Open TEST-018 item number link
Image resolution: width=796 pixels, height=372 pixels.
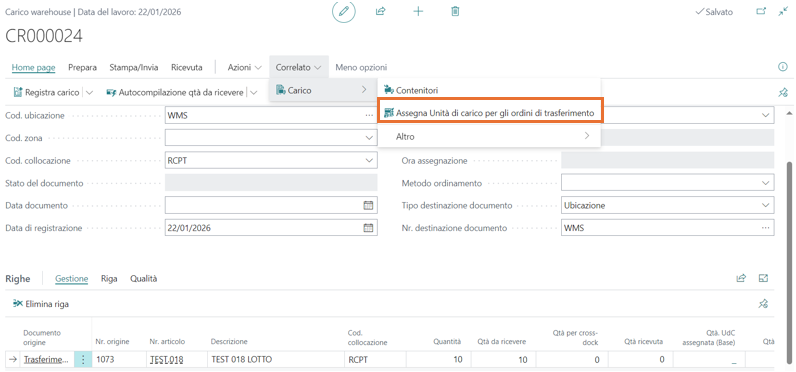167,360
